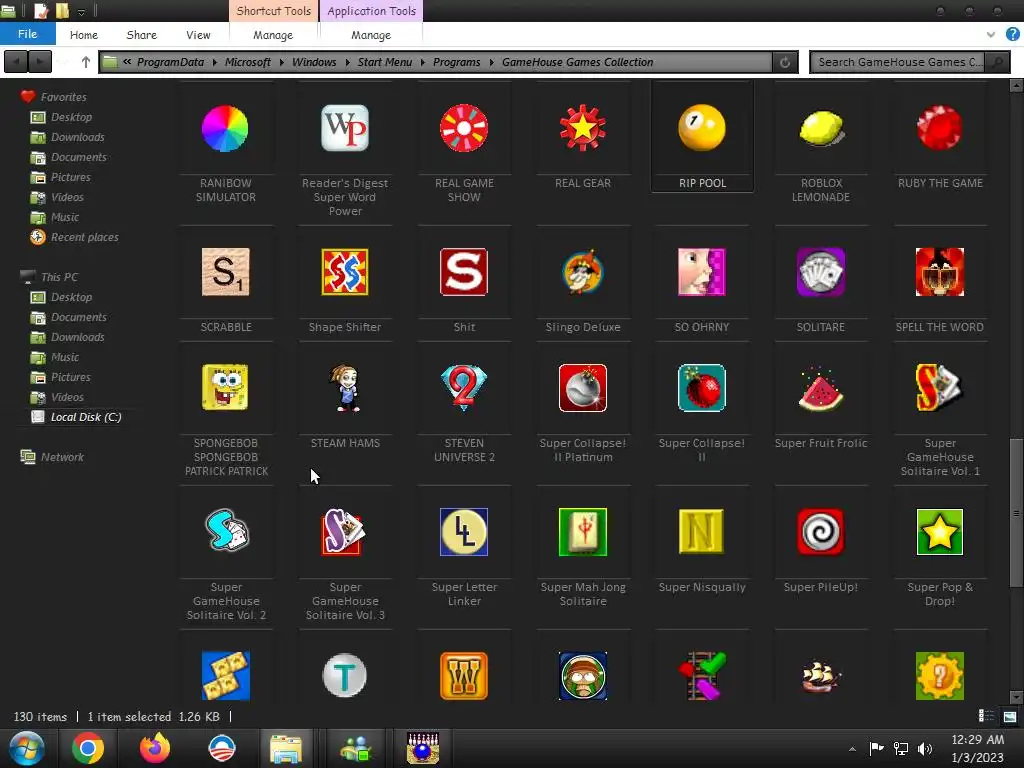
Task: Open the File ribbon tab
Action: [x=27, y=34]
